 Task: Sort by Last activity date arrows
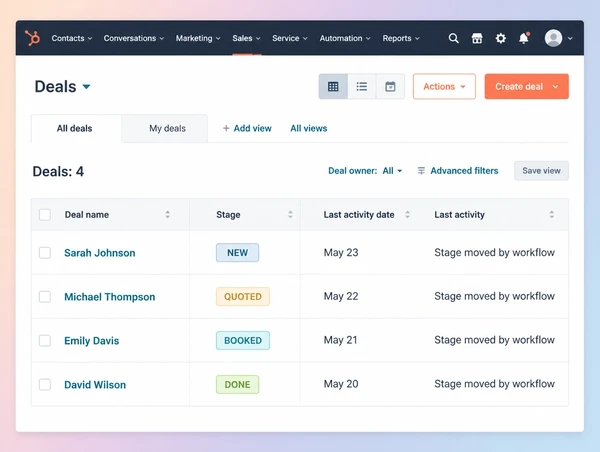408,215
